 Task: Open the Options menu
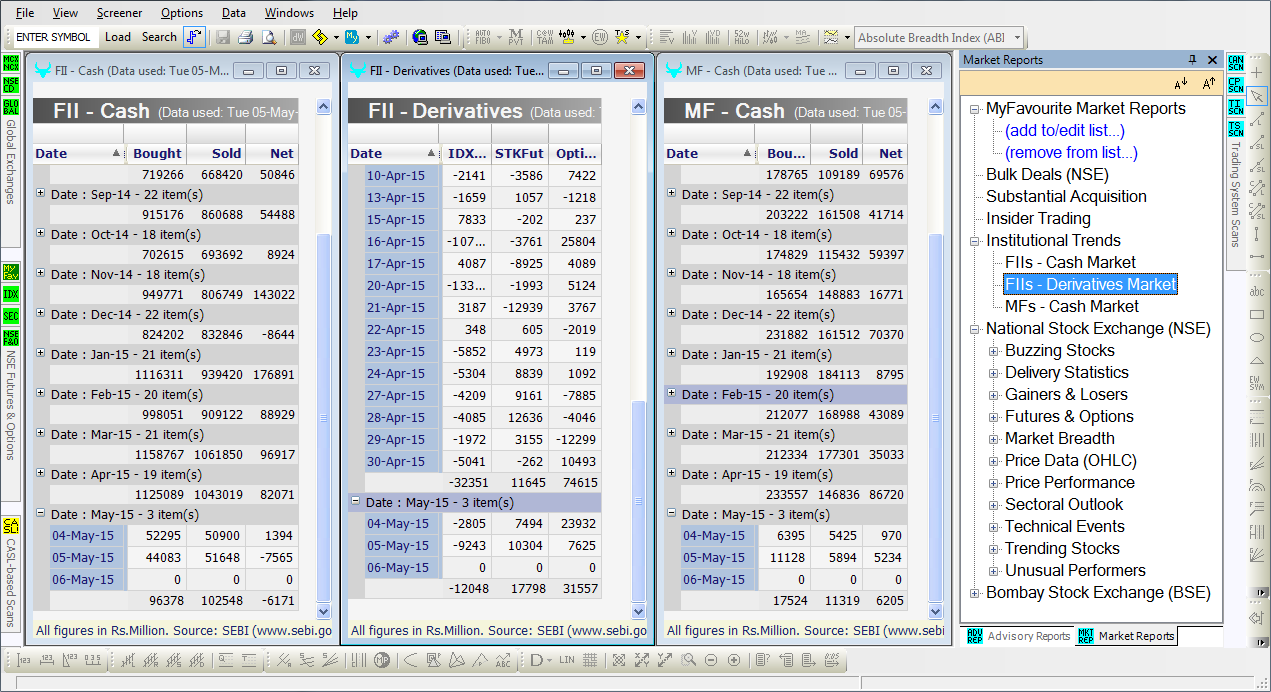point(182,13)
